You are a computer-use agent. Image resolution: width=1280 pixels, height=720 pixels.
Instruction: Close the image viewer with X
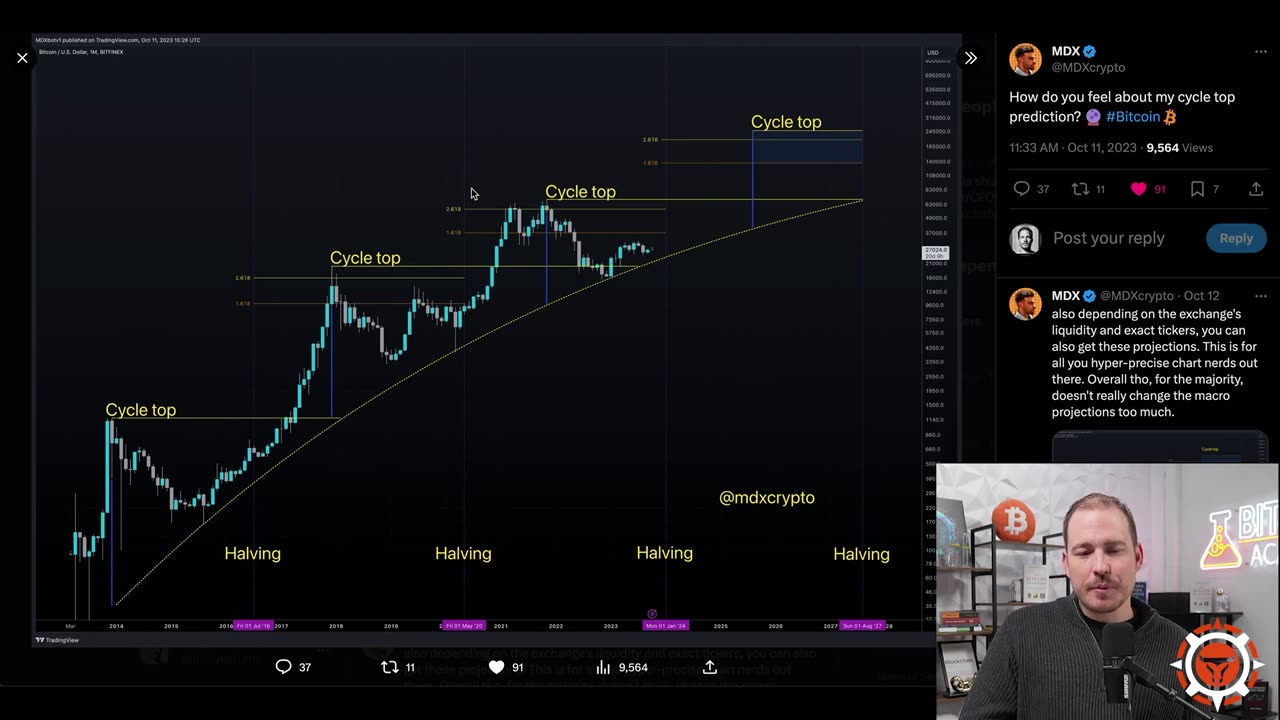click(22, 58)
